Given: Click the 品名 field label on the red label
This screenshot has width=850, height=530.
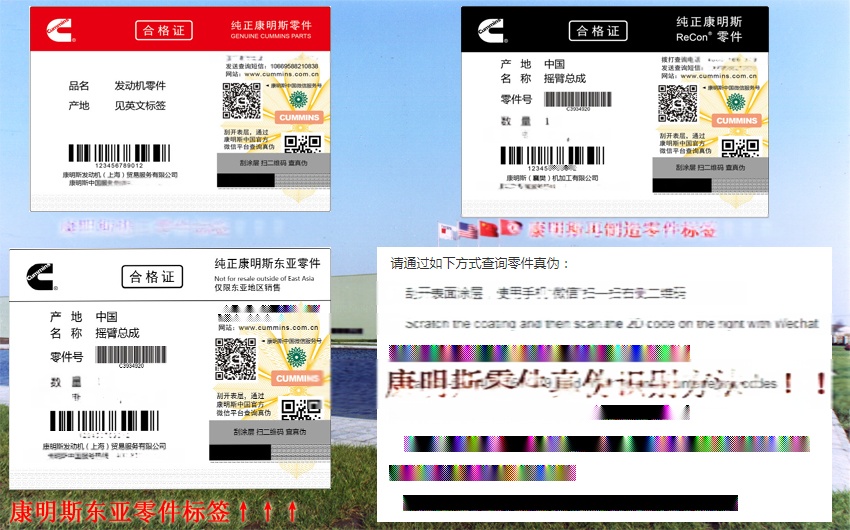Looking at the screenshot, I should (79, 86).
